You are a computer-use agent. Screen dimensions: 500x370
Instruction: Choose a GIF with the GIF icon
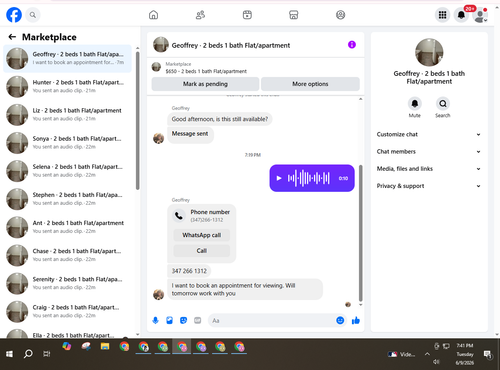(x=198, y=321)
